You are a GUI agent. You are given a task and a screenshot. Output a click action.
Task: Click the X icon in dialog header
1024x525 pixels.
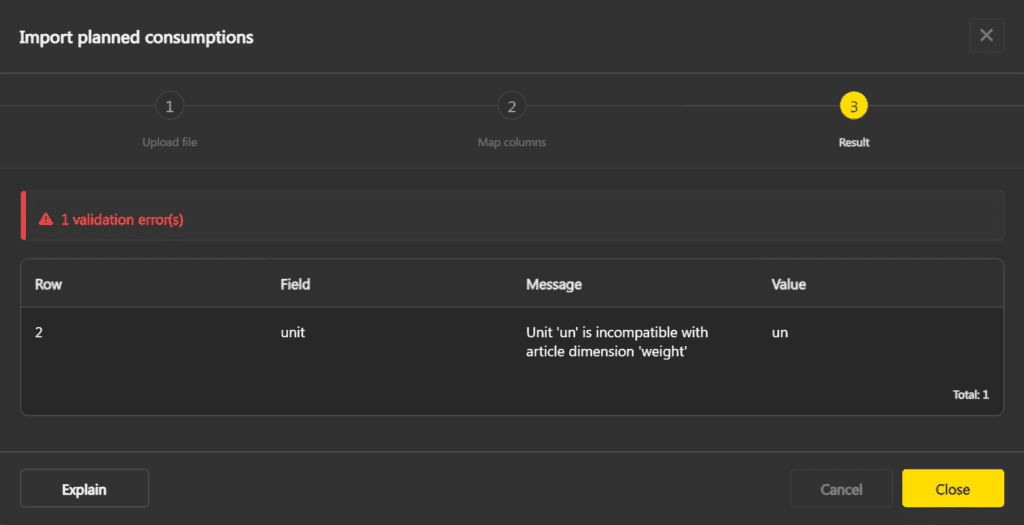986,36
